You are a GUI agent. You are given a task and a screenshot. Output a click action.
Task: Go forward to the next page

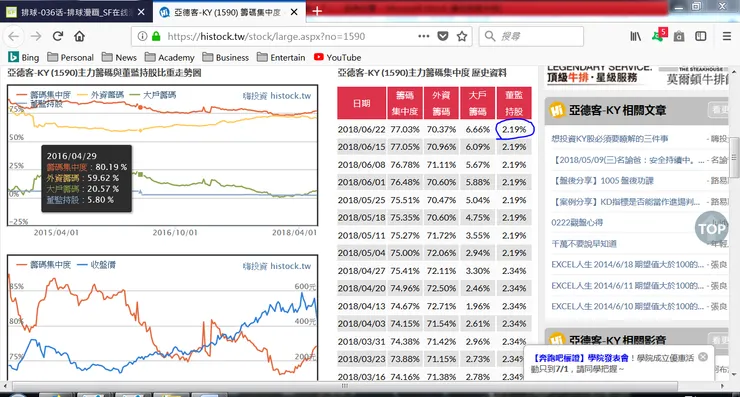tap(36, 36)
